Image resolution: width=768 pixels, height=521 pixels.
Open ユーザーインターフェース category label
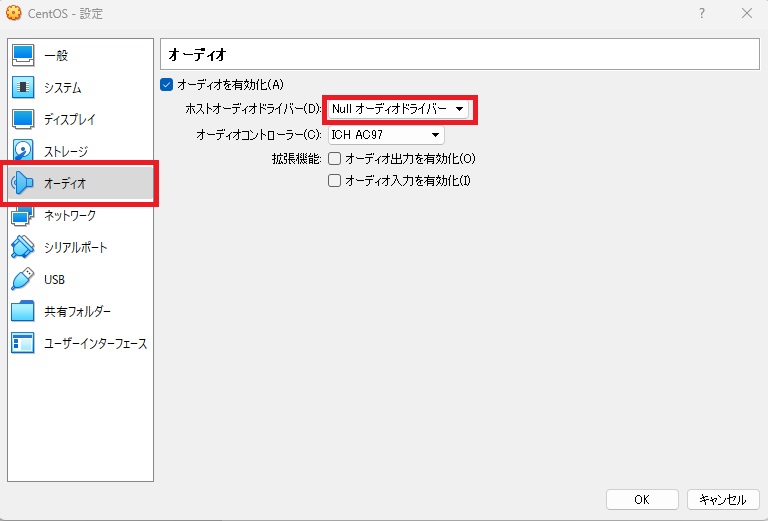(x=96, y=344)
